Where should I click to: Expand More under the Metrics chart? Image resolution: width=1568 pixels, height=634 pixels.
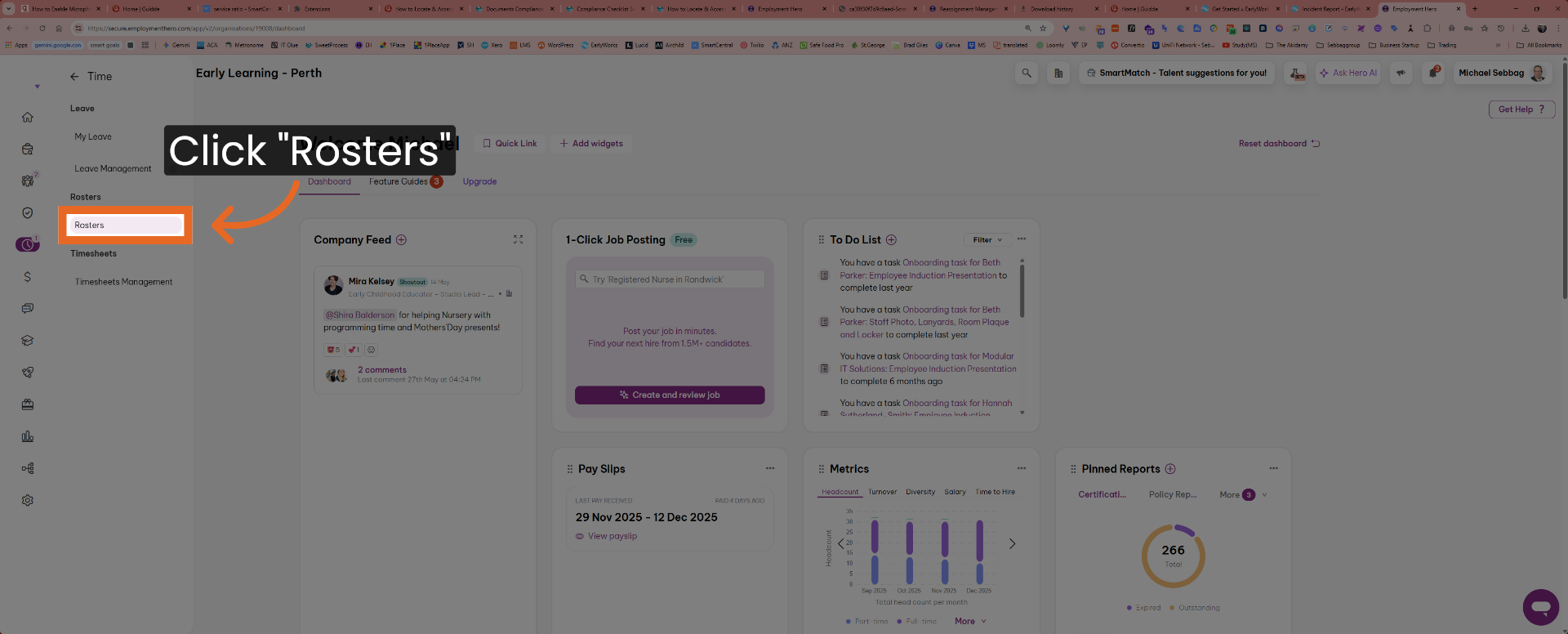(970, 621)
